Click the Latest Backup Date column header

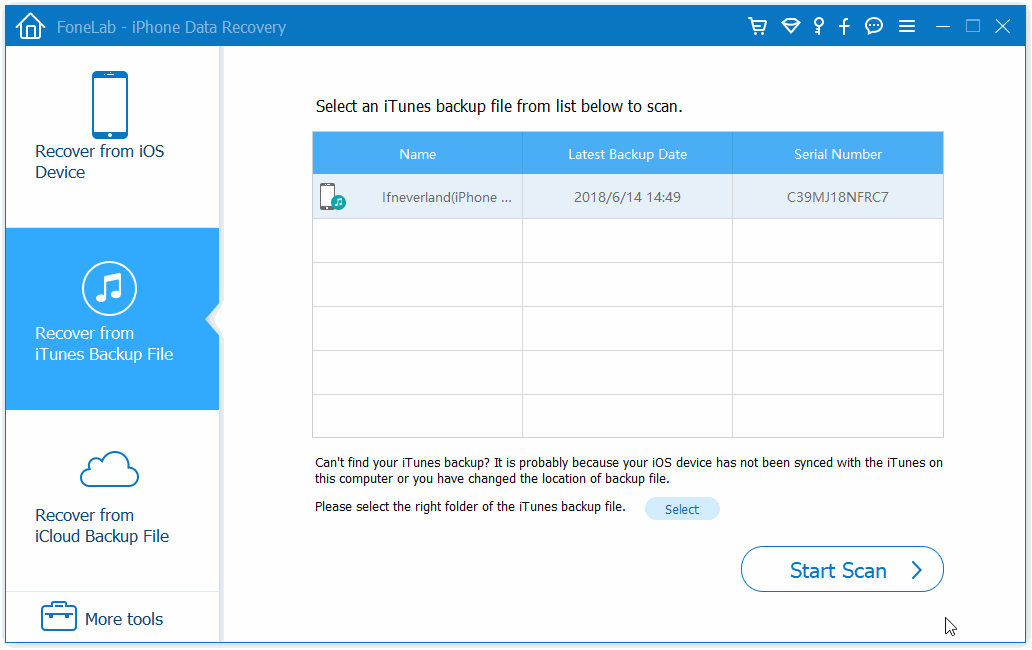pyautogui.click(x=627, y=154)
